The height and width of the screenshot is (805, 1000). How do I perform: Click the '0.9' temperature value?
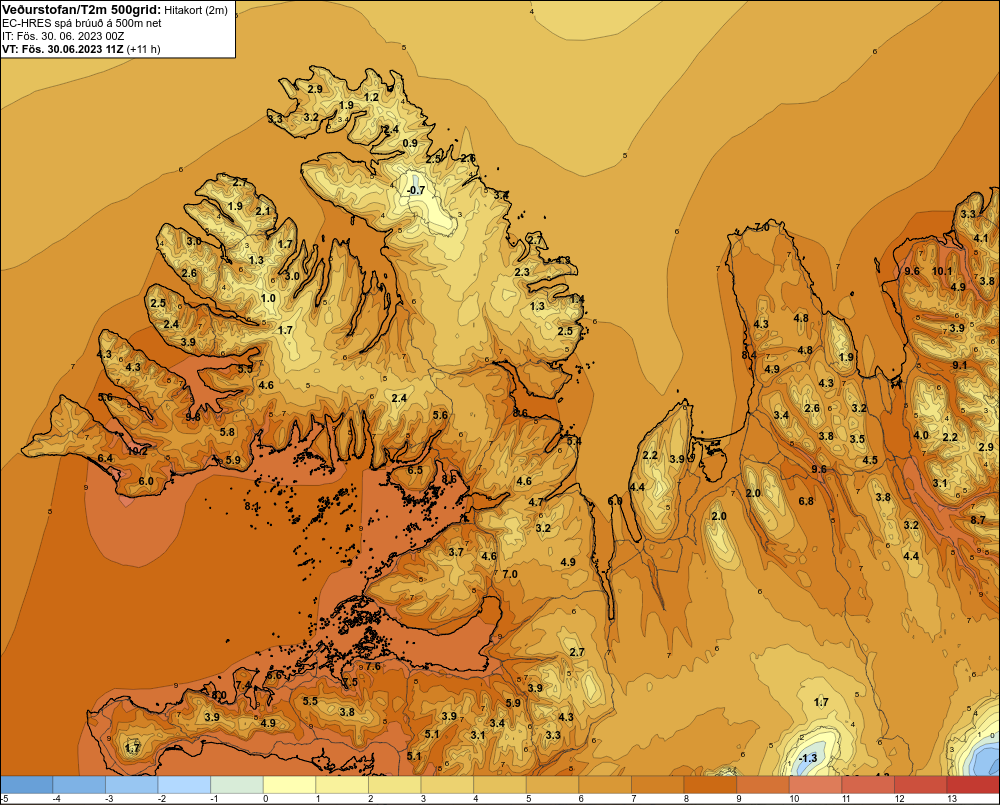tap(410, 143)
